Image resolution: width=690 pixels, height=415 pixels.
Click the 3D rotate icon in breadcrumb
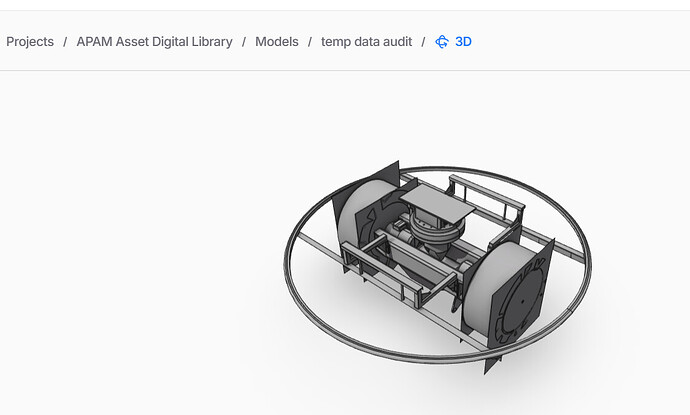[x=442, y=42]
